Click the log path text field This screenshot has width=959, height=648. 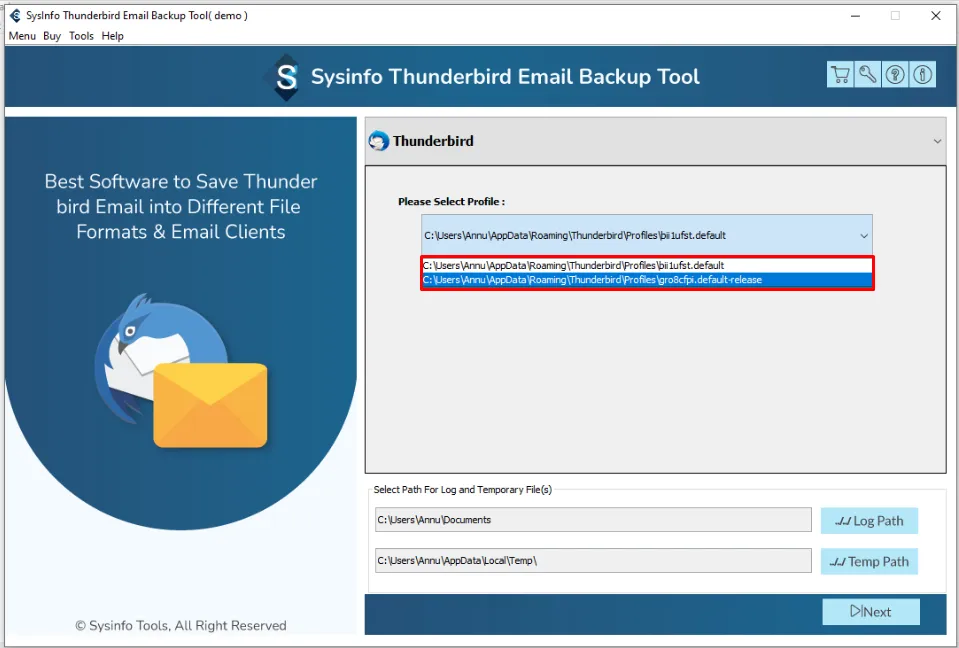point(593,520)
